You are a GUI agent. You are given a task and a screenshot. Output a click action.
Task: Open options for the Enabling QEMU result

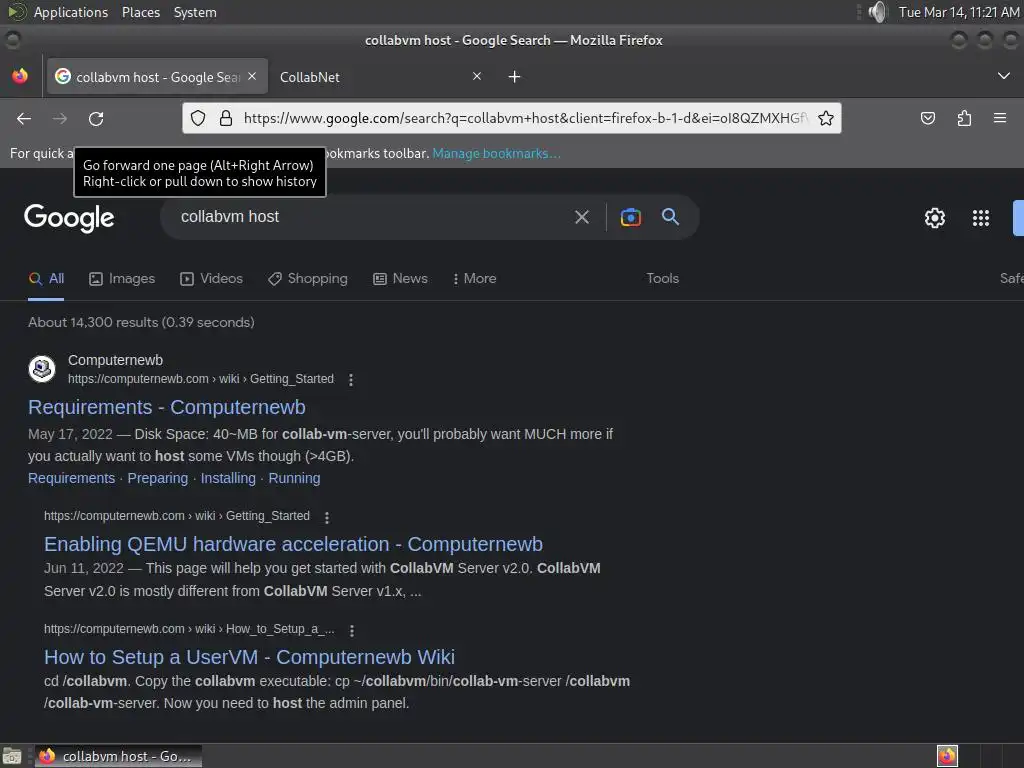(327, 517)
